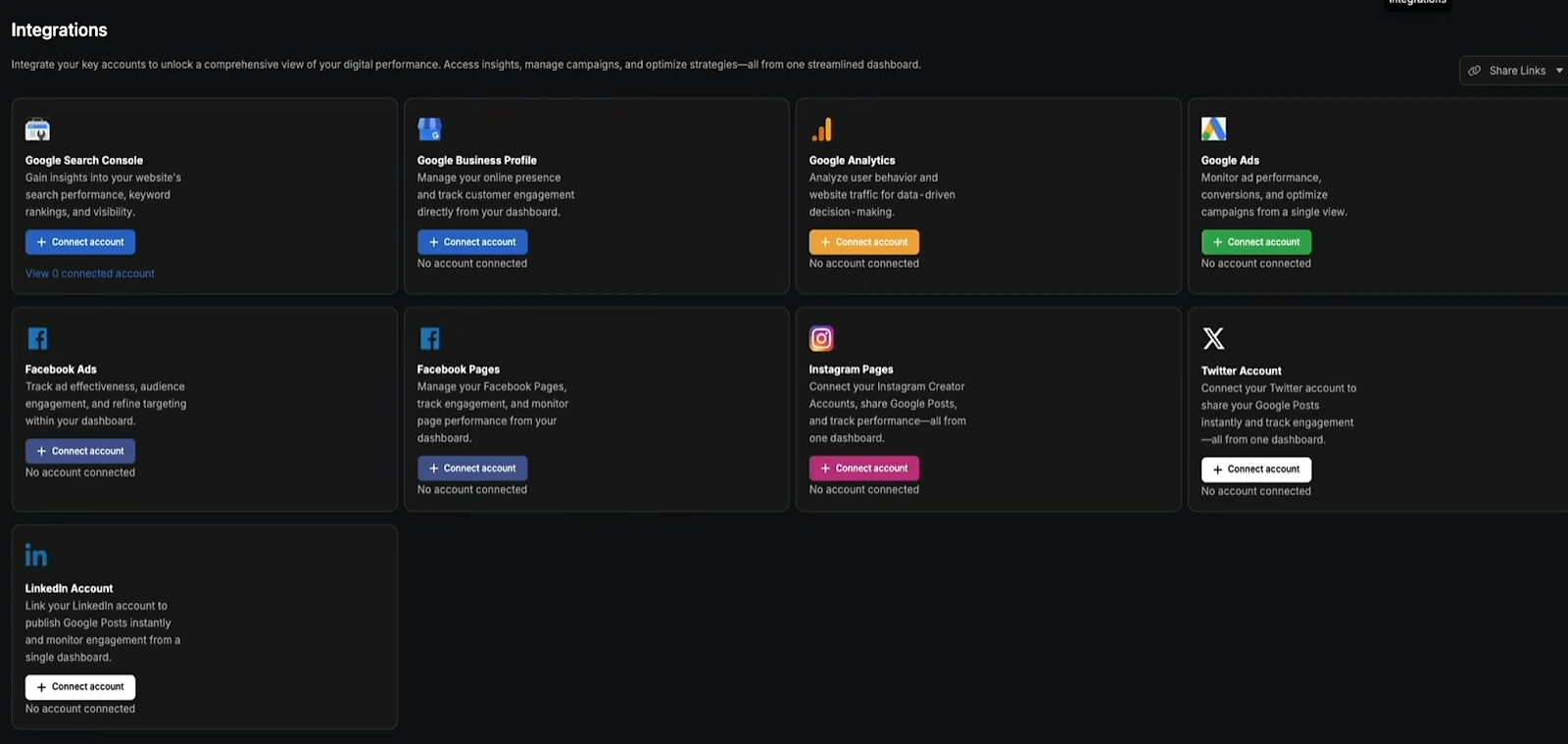Connect account for Facebook Pages
Image resolution: width=1568 pixels, height=744 pixels.
[x=472, y=469]
